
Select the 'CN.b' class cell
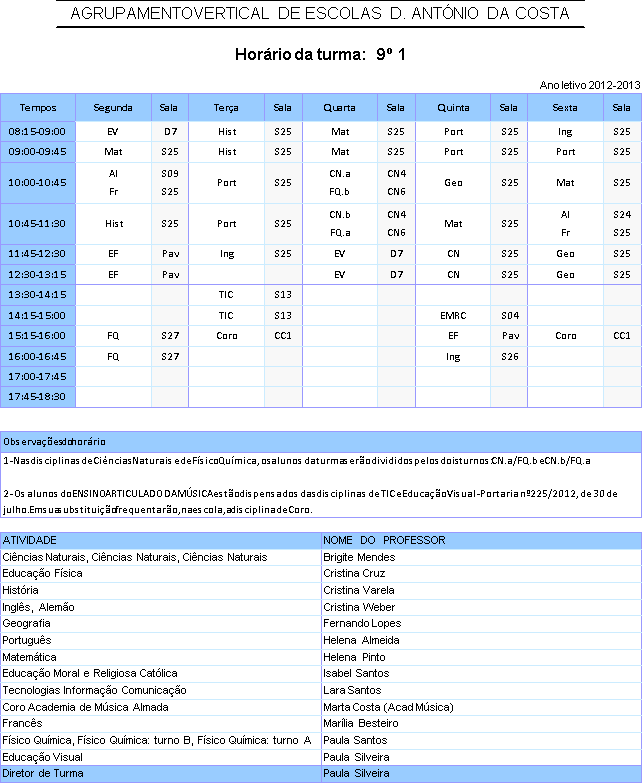coord(339,215)
